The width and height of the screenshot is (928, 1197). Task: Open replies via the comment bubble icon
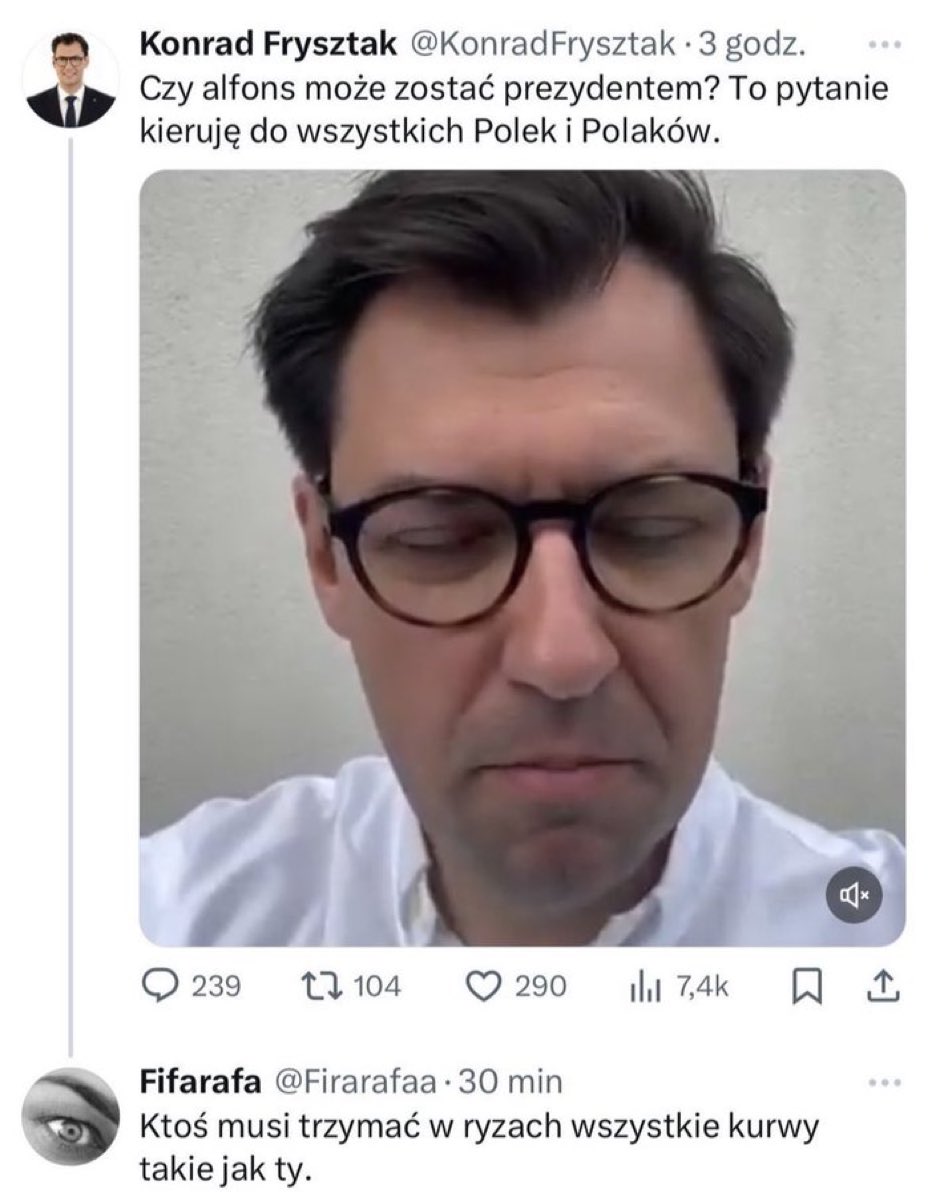pos(160,986)
